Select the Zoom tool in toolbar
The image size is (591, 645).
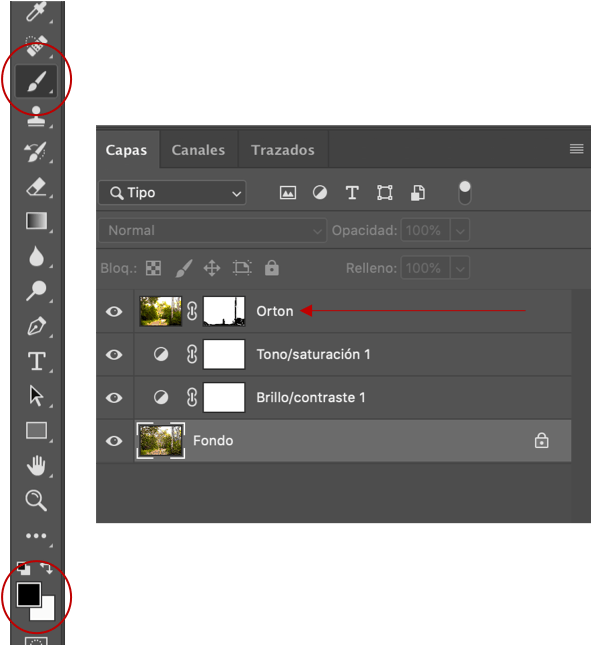coord(36,500)
